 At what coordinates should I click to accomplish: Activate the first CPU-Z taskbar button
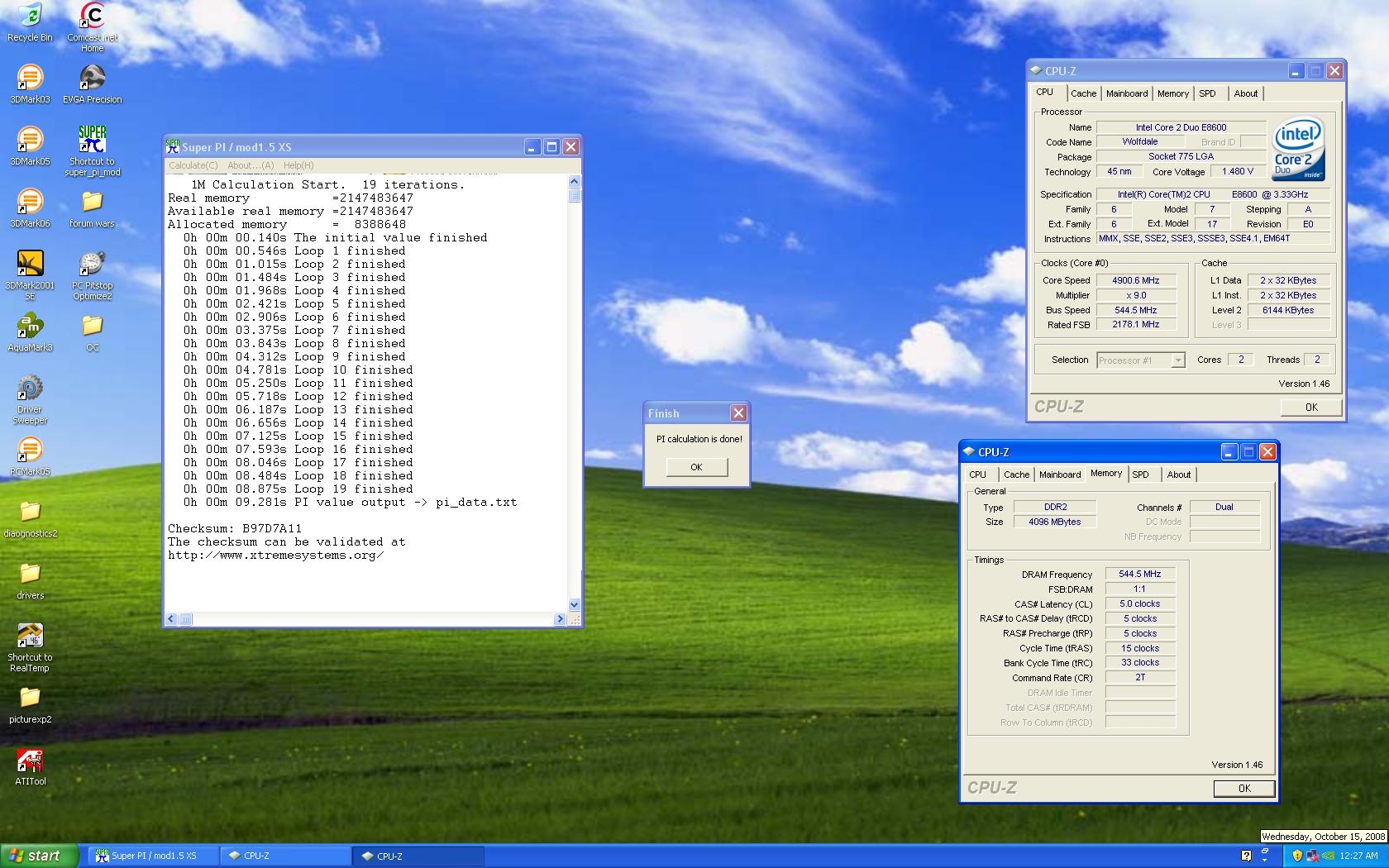(285, 856)
